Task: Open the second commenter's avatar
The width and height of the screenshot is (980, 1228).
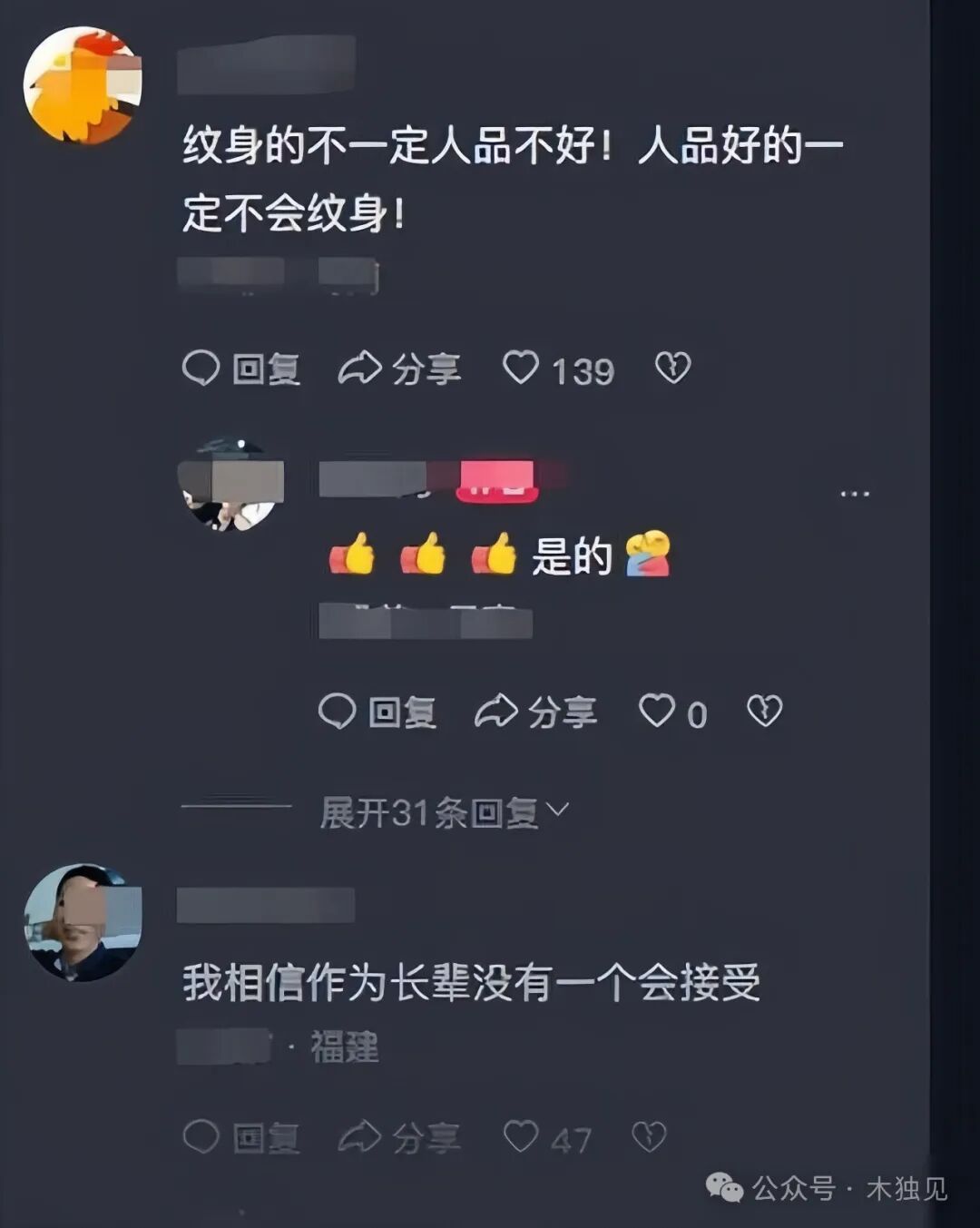Action: (232, 485)
